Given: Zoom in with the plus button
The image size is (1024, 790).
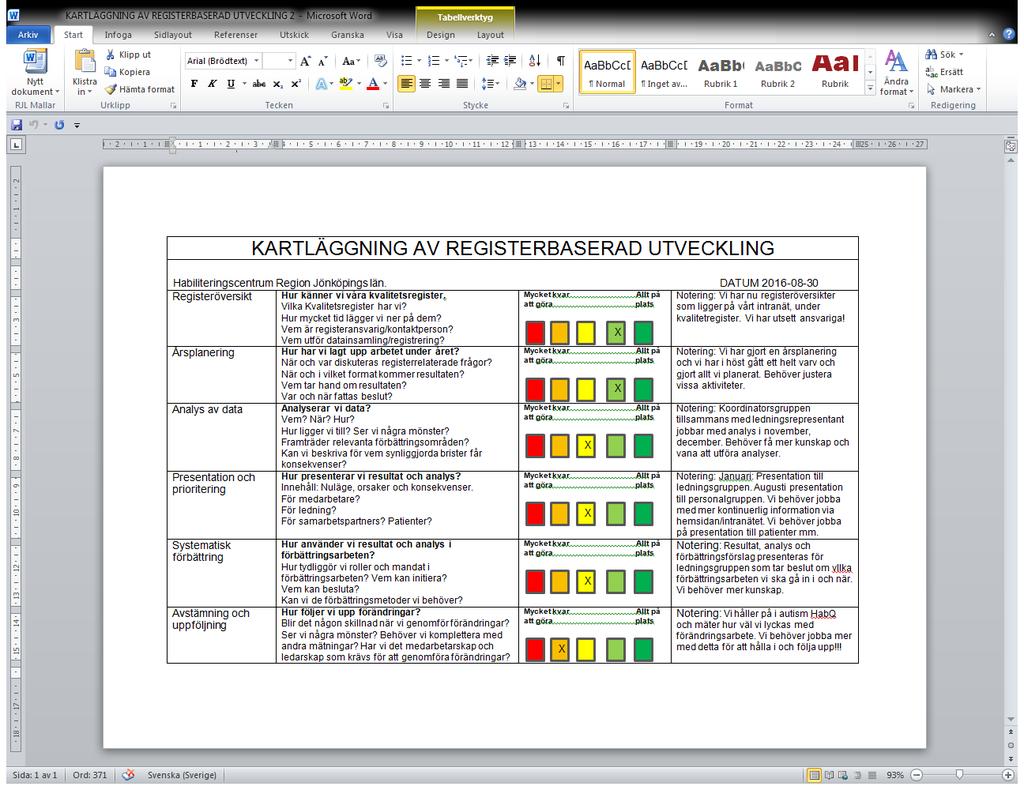Looking at the screenshot, I should [x=1009, y=775].
